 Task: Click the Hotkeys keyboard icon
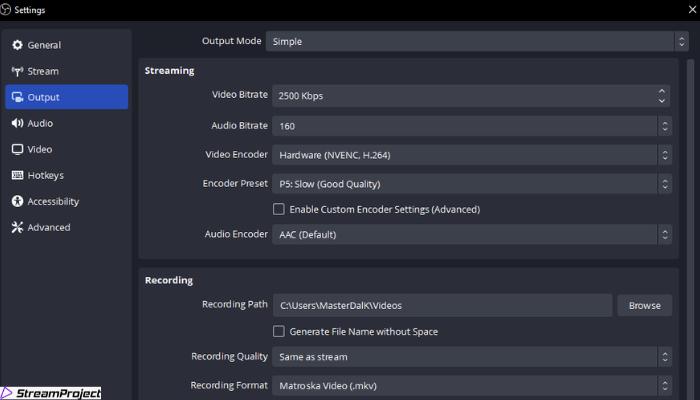click(x=17, y=175)
